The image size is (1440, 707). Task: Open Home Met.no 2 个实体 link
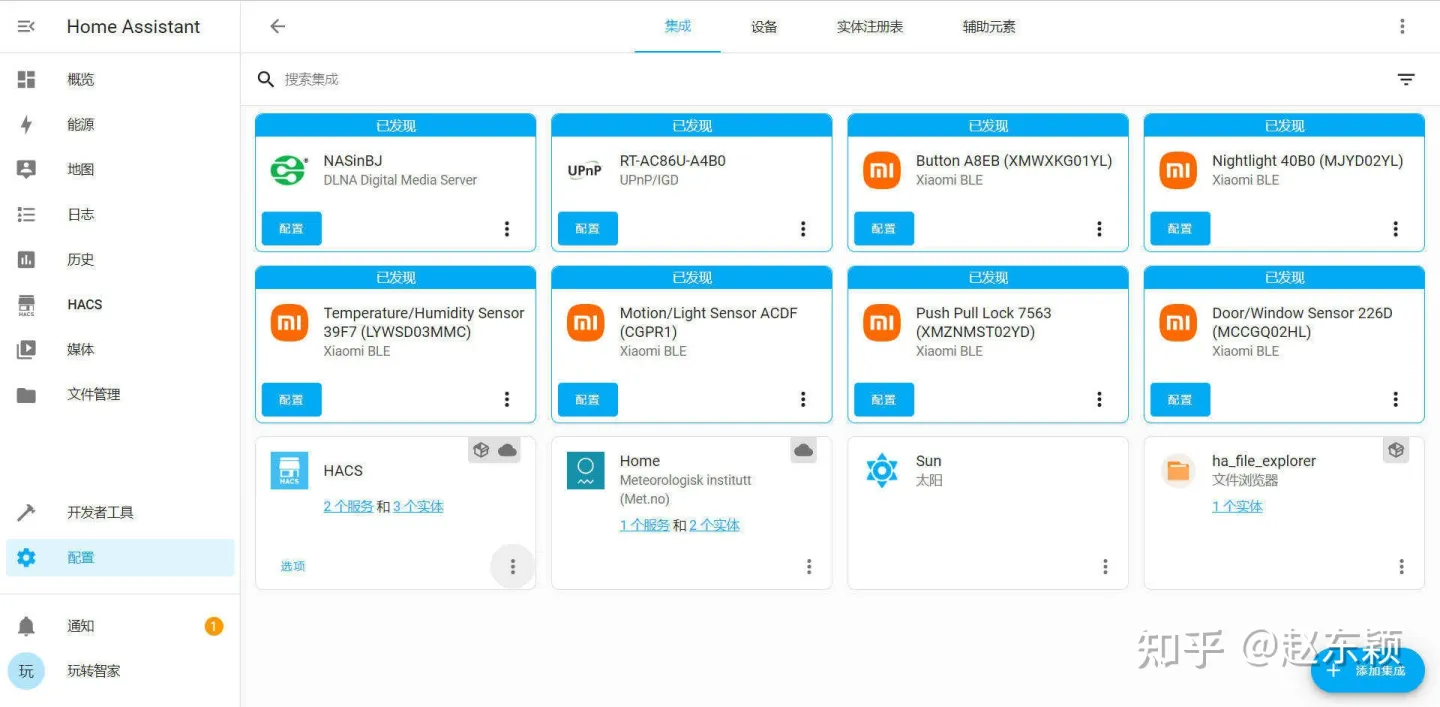click(715, 525)
